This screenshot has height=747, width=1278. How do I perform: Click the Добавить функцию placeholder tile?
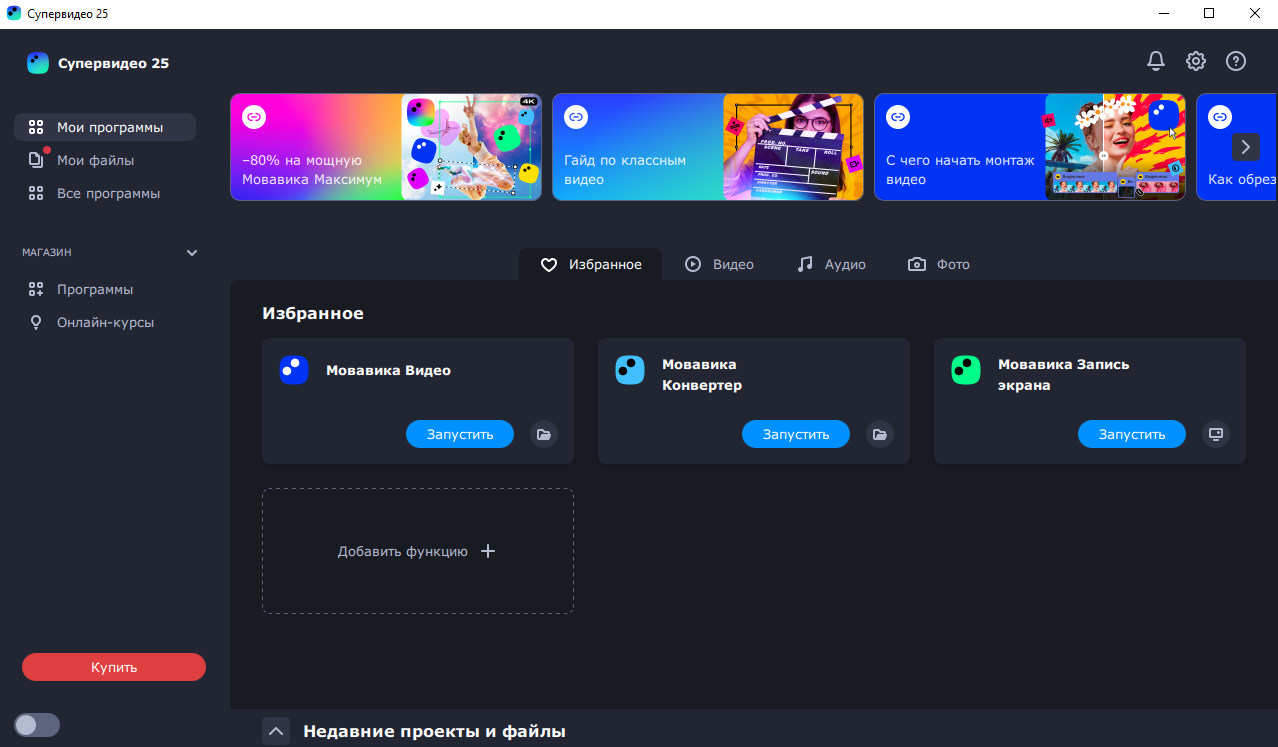click(x=417, y=551)
